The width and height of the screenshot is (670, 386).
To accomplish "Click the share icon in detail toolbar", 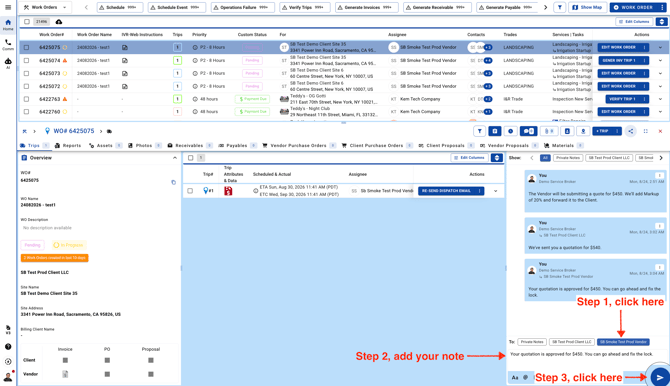I will [x=631, y=131].
